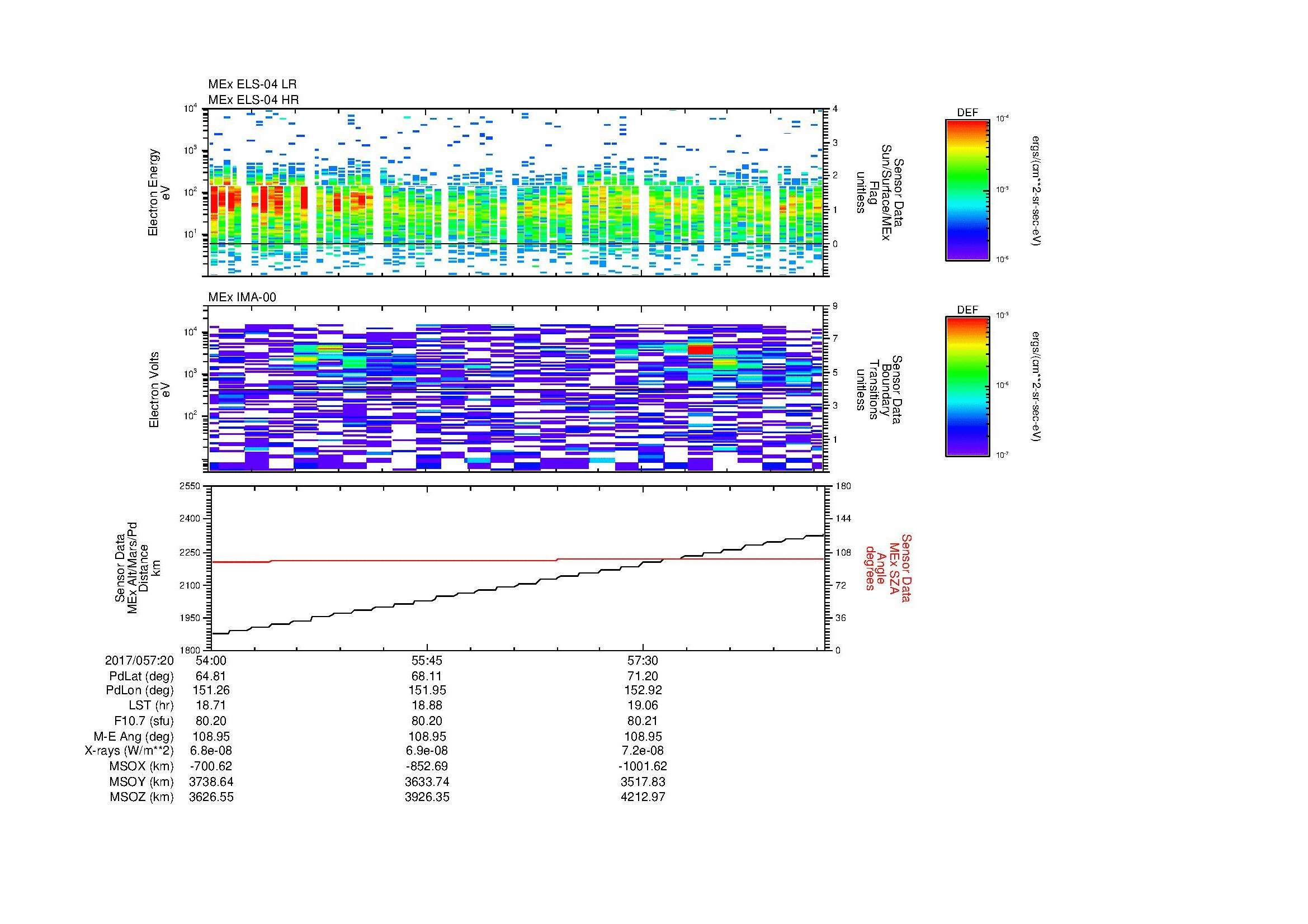Click the 2017/057:20 date label
The image size is (1308, 924).
[139, 661]
